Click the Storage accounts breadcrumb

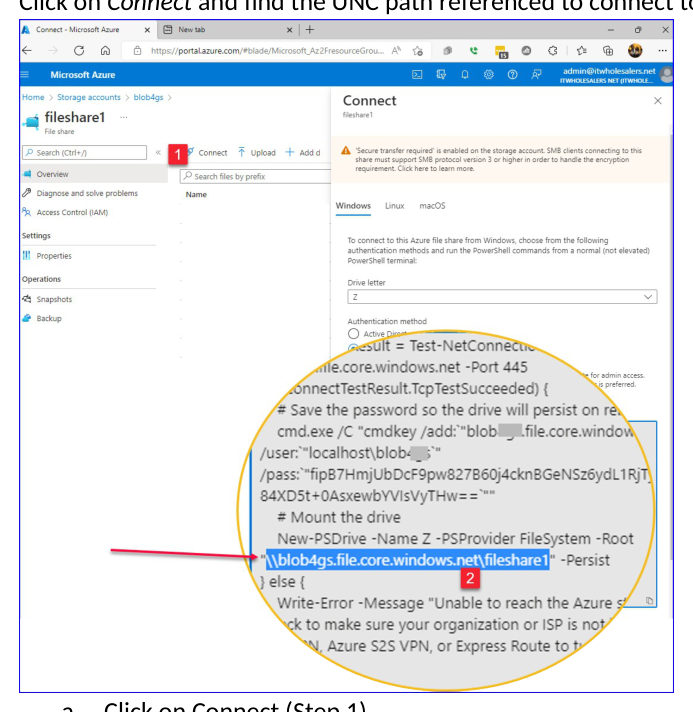point(89,97)
